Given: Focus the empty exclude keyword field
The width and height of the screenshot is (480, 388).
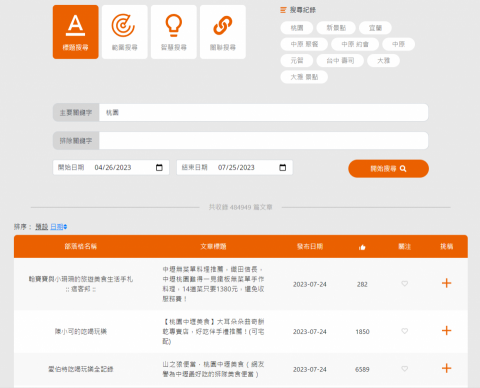Looking at the screenshot, I should [263, 141].
